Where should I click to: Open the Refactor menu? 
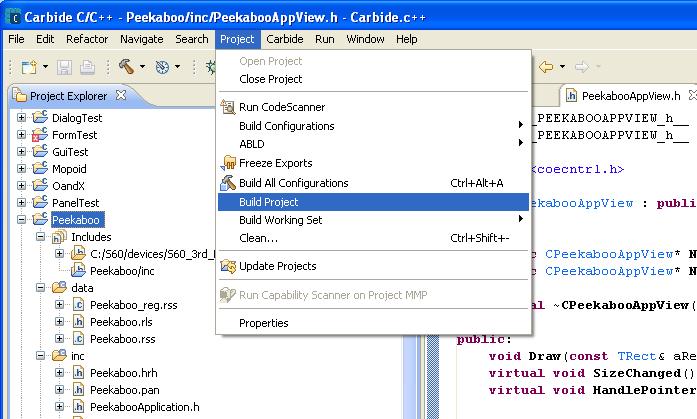tap(87, 39)
